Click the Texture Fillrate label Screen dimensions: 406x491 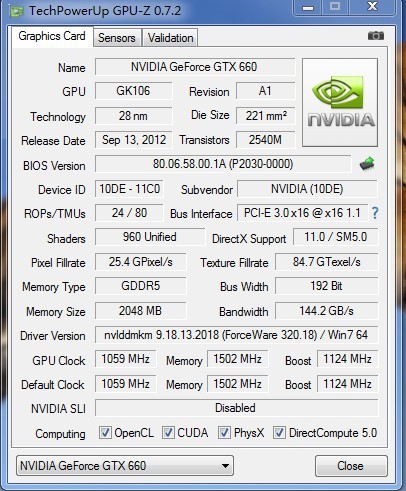[234, 263]
